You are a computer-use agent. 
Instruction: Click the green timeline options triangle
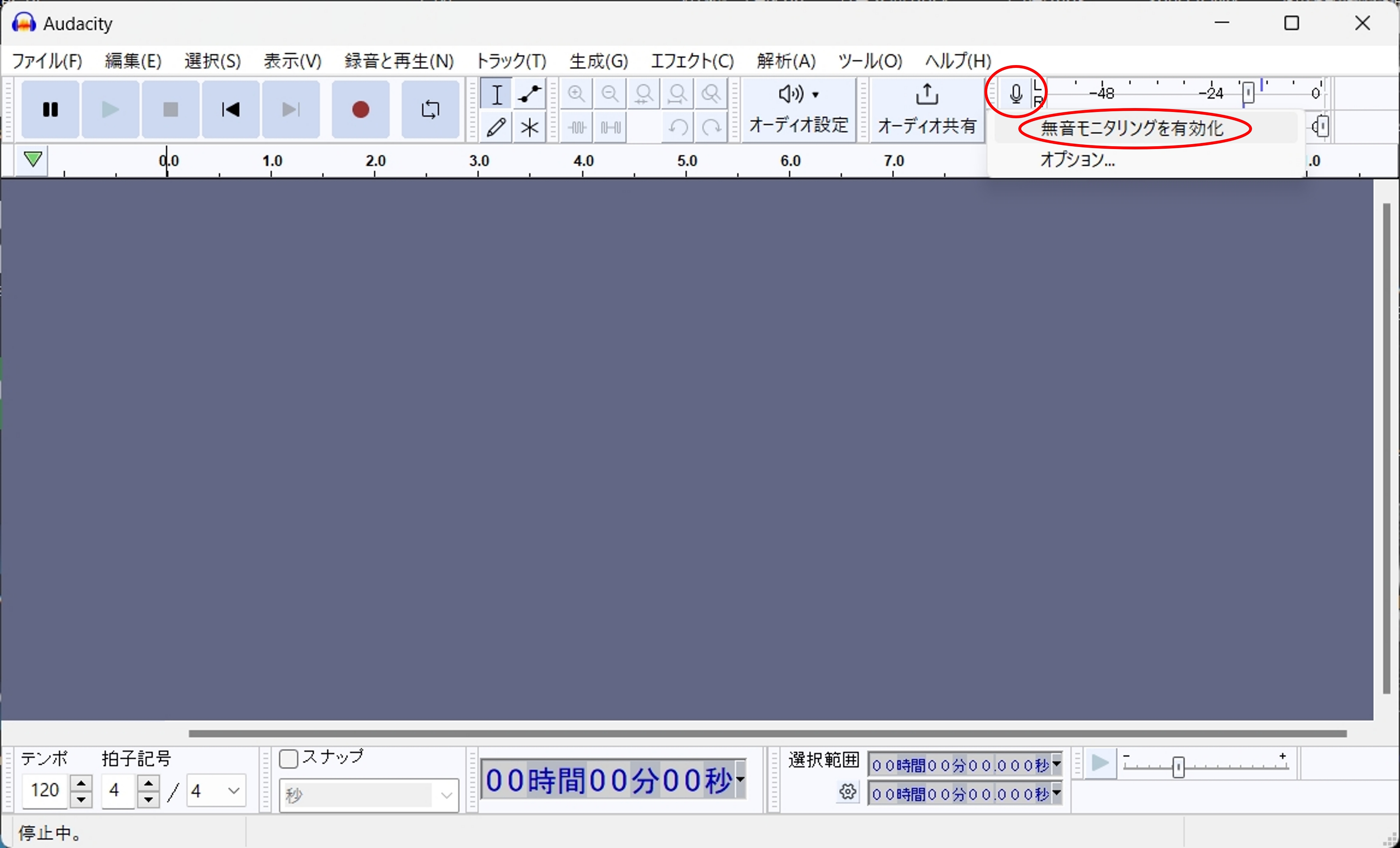[x=33, y=160]
